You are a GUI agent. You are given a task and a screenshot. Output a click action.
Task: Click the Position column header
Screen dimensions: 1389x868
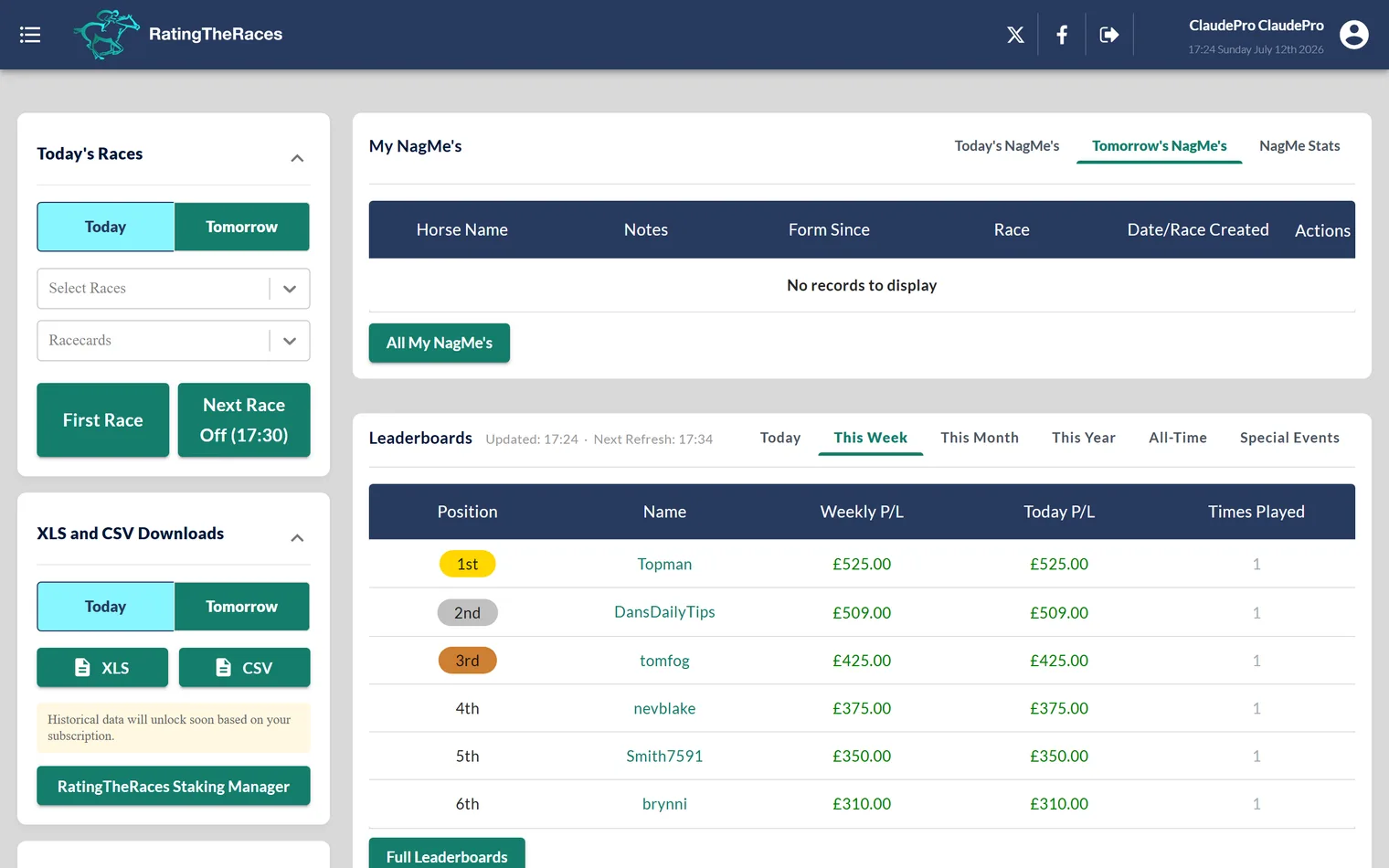[467, 513]
